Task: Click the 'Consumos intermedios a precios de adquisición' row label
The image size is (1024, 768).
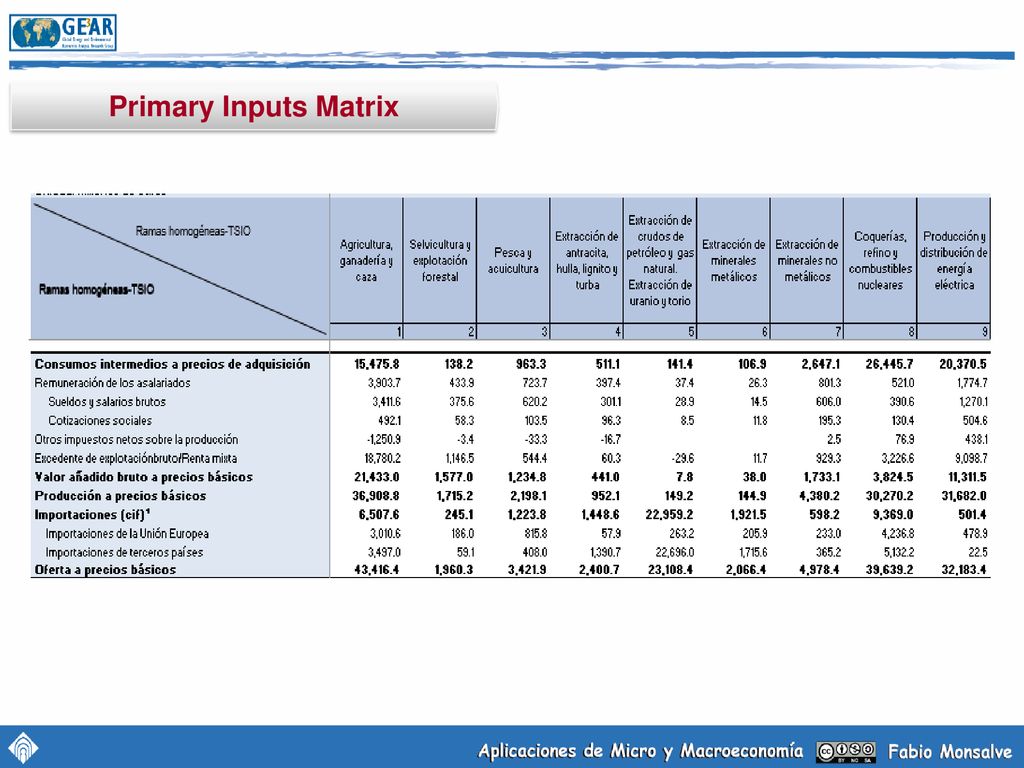Action: pos(172,364)
